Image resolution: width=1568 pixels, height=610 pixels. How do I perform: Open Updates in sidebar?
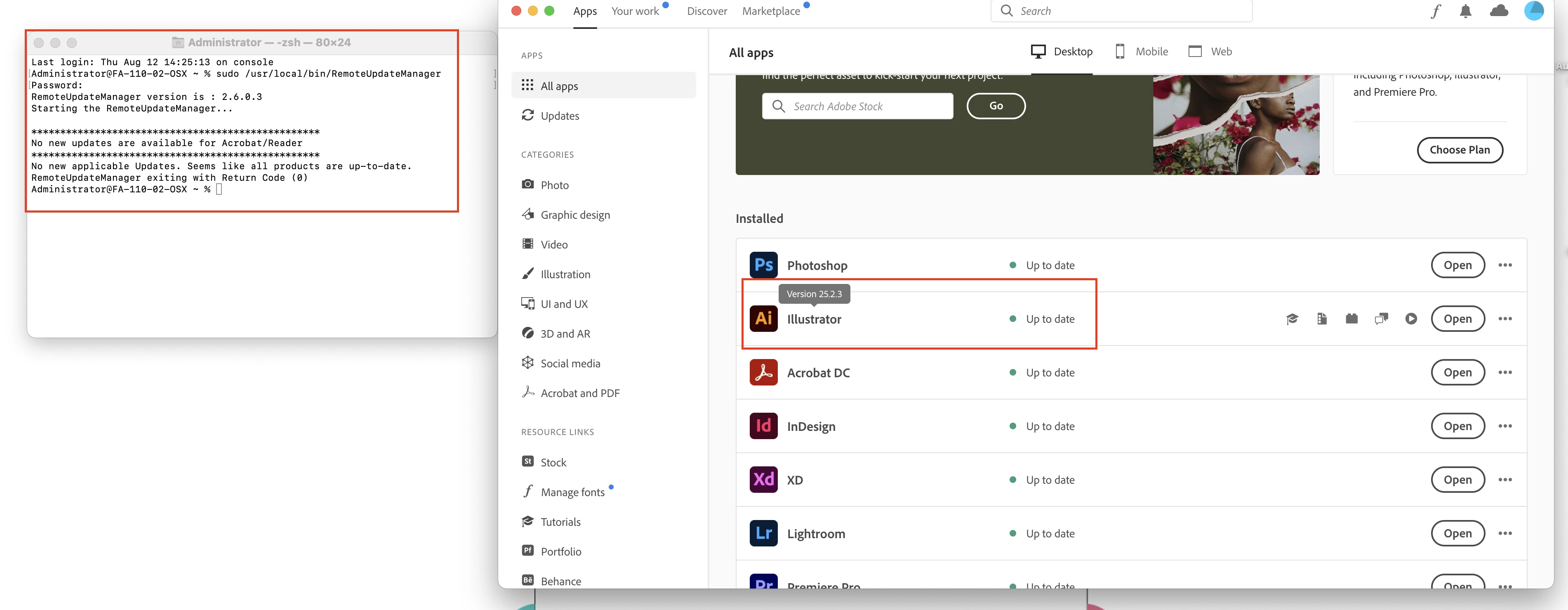pyautogui.click(x=550, y=115)
